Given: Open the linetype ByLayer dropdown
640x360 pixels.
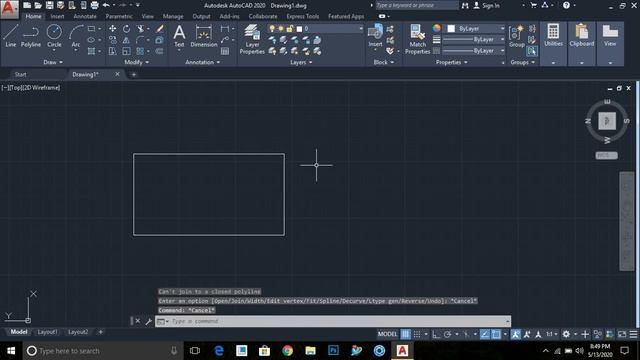Looking at the screenshot, I should pos(473,51).
